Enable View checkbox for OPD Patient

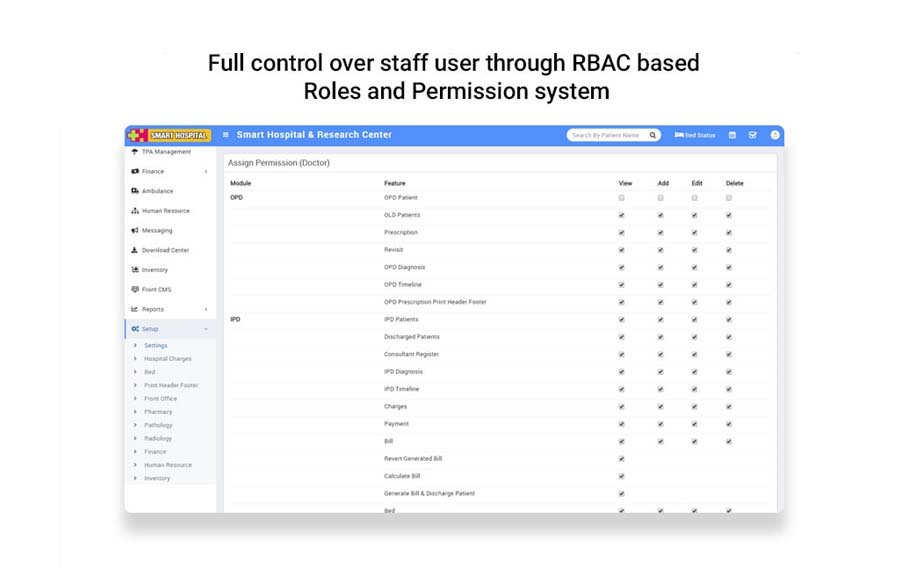coord(621,198)
